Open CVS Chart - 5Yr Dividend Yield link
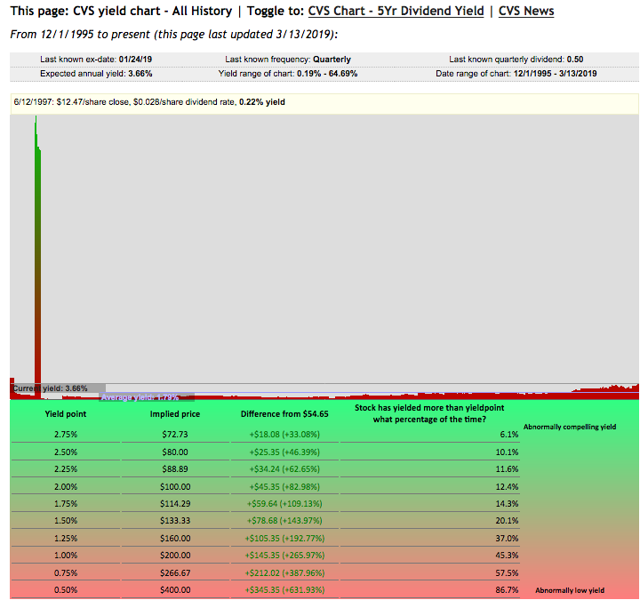Image resolution: width=640 pixels, height=600 pixels. (396, 11)
